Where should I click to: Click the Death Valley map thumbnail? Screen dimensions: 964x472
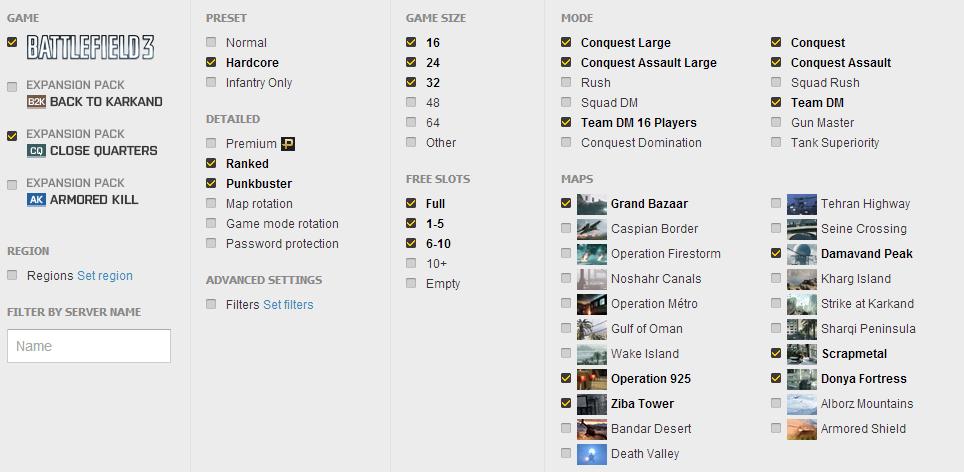click(x=592, y=454)
